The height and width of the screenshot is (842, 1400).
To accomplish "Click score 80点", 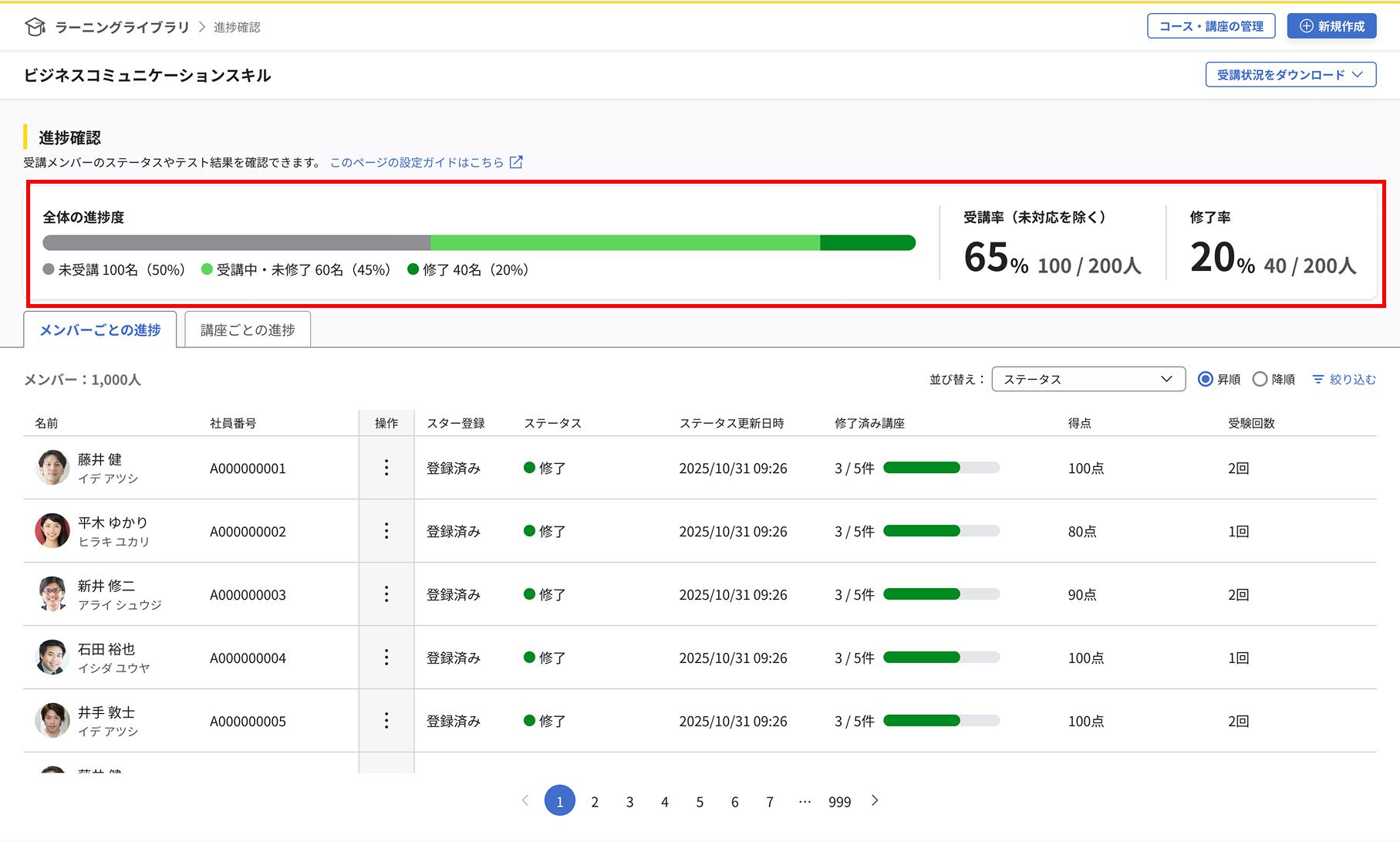I will click(x=1082, y=532).
